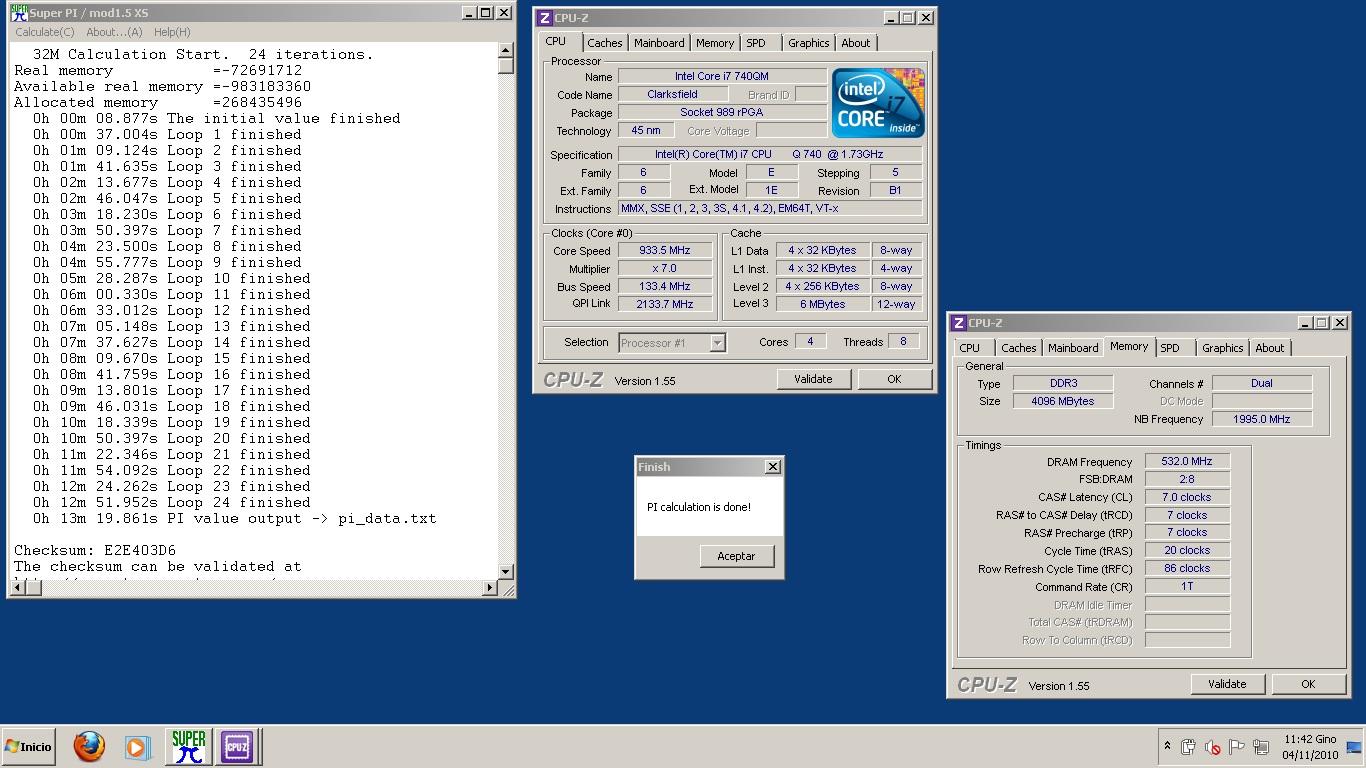
Task: Open Help(H) menu in Super PI
Action: point(172,32)
